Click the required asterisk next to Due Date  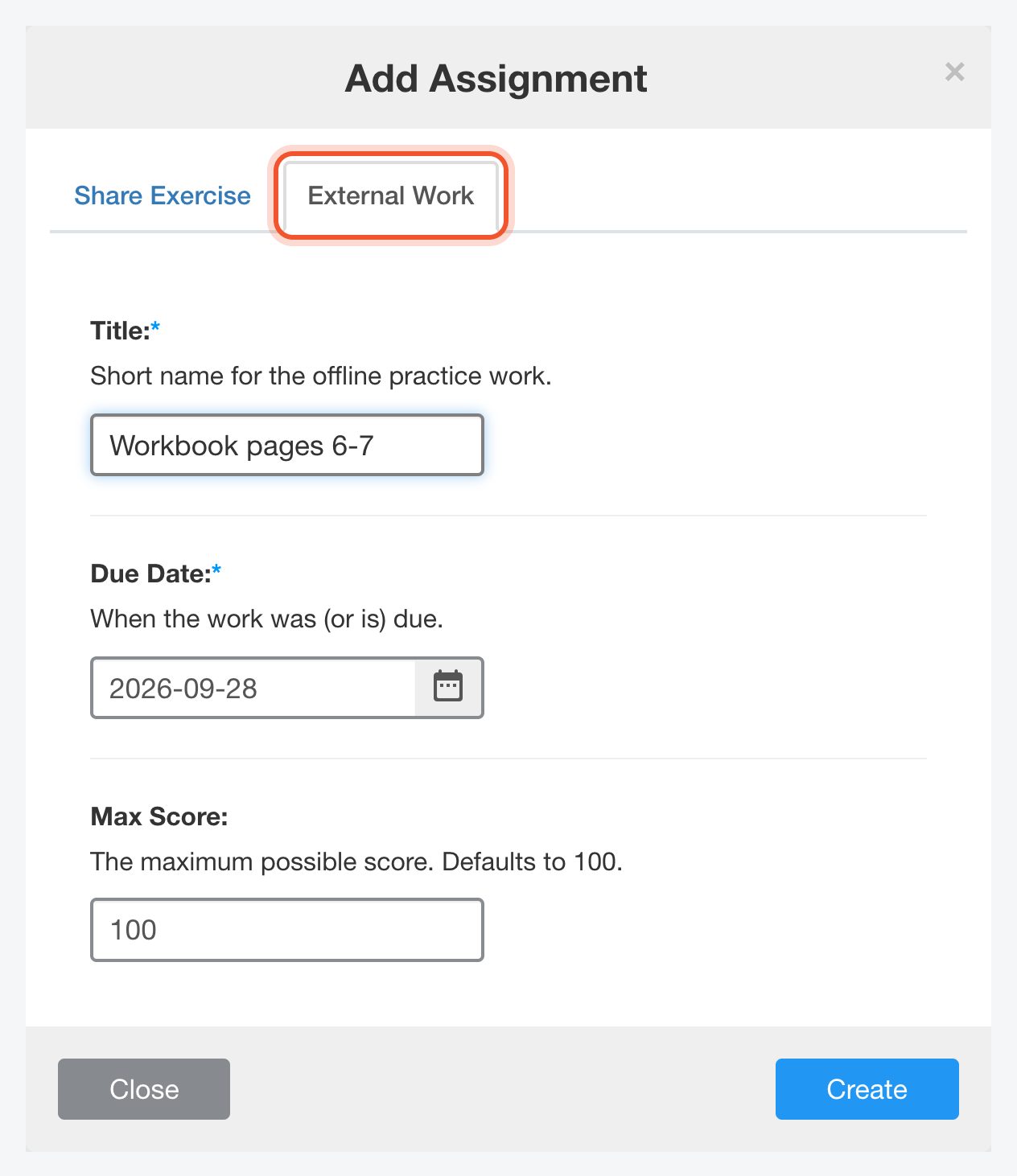216,569
